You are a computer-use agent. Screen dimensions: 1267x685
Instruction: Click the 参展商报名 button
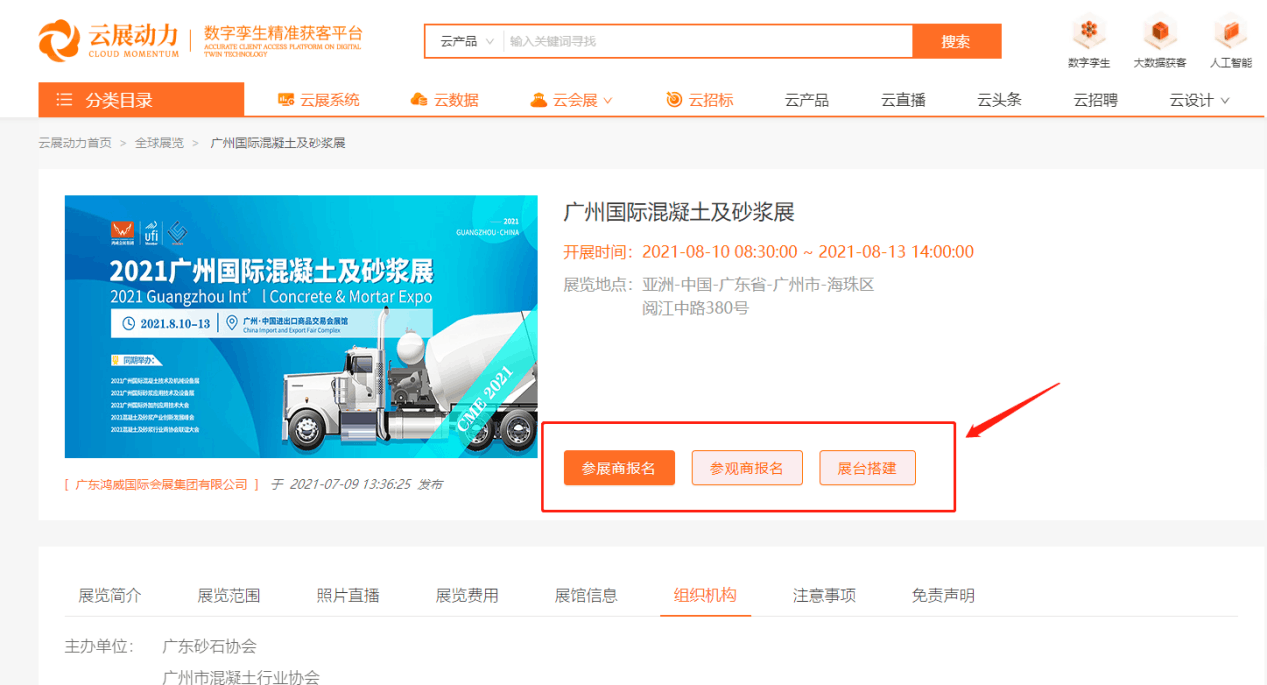click(x=619, y=467)
